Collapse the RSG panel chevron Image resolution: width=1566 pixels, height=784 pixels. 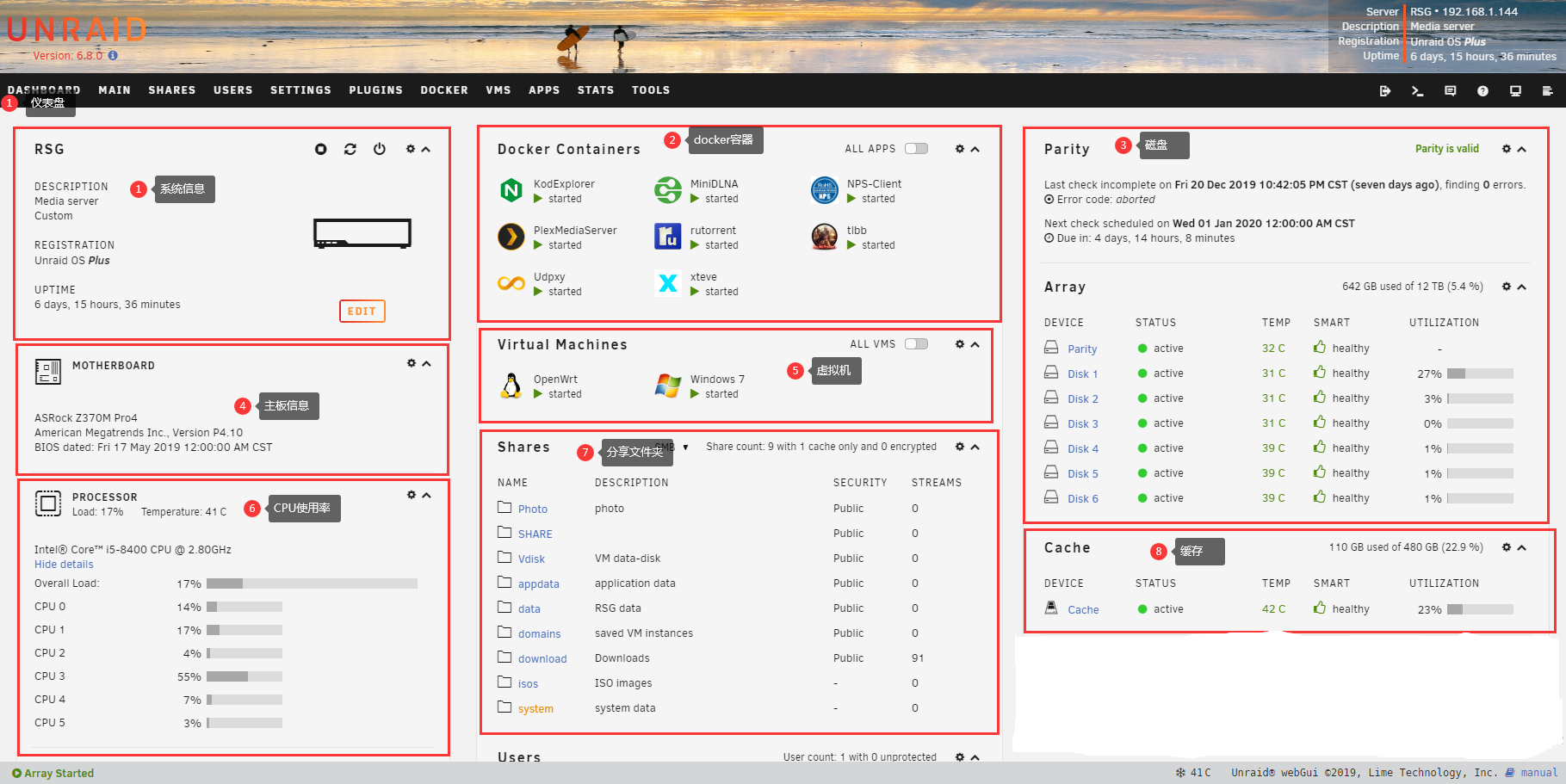click(425, 149)
